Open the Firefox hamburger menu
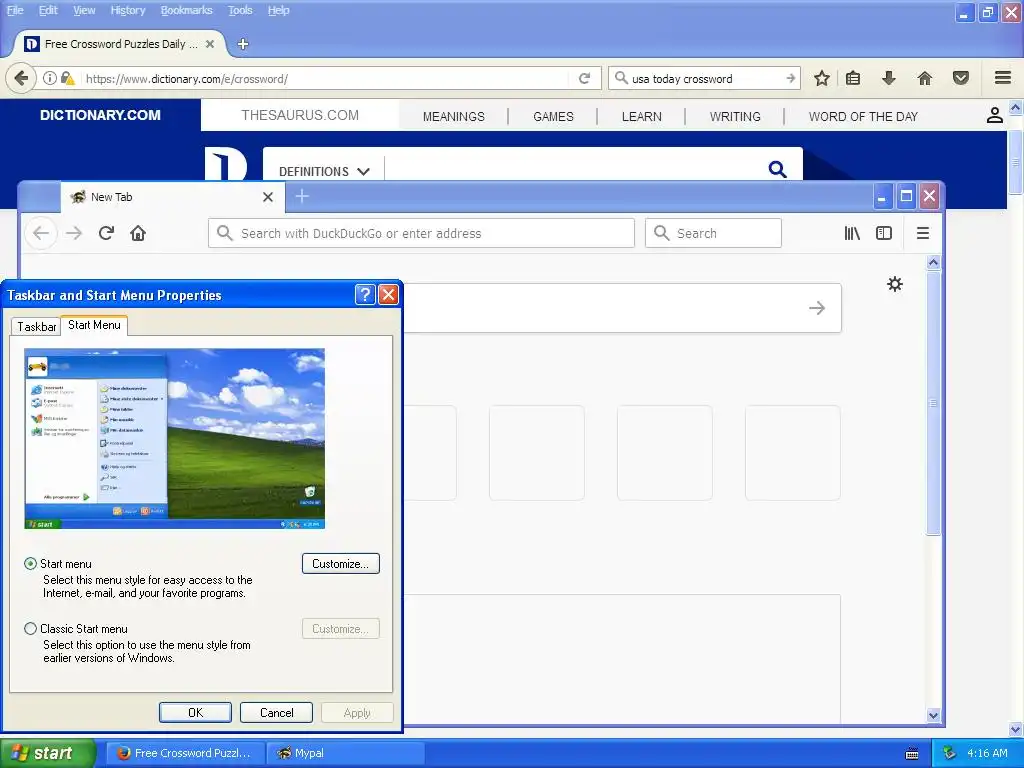 pos(1003,78)
